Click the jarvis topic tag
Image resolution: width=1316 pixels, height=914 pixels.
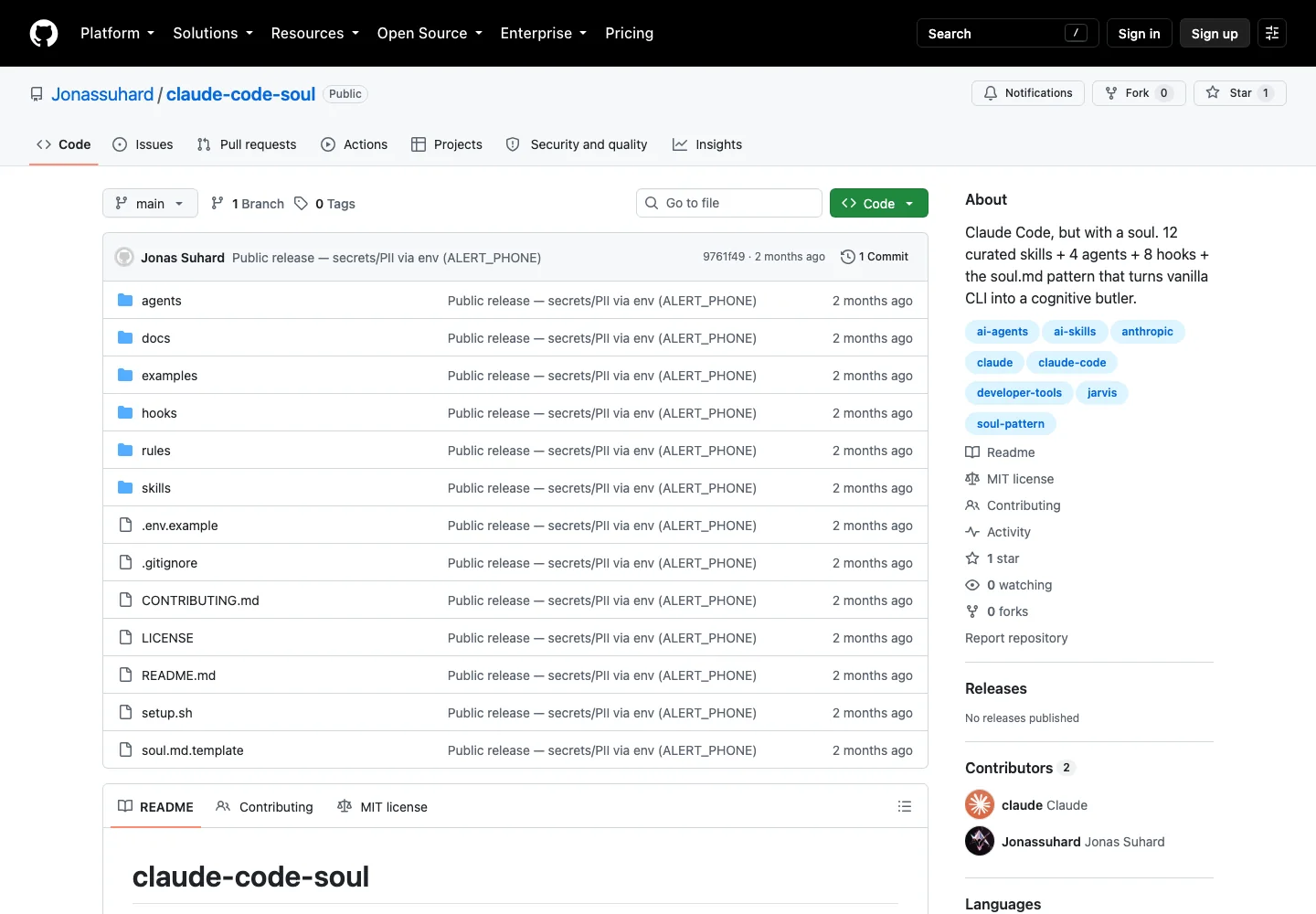[1102, 393]
